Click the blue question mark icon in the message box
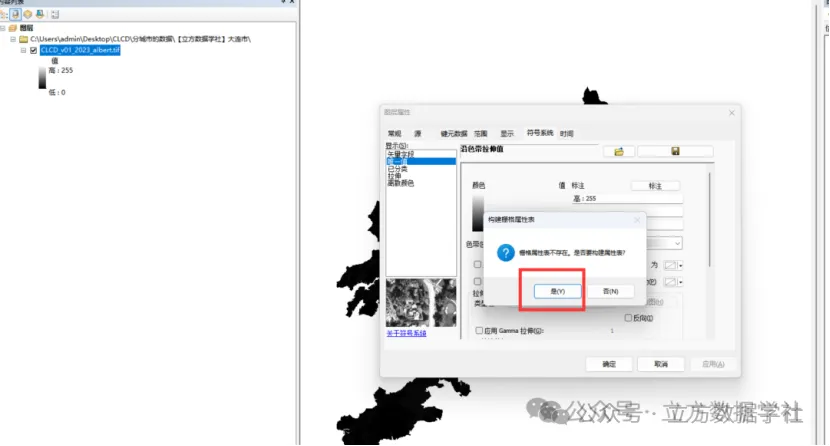Screen dimensions: 830x446 point(506,253)
